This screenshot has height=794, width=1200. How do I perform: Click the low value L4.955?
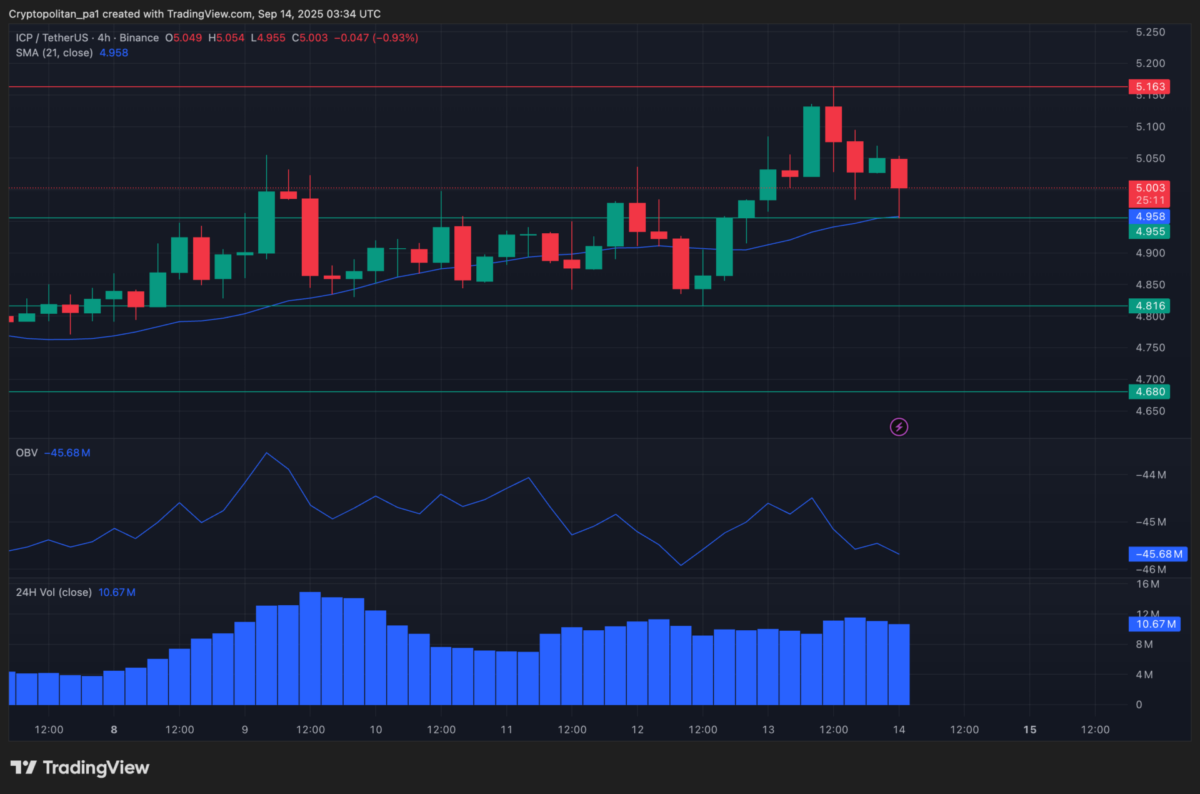pos(267,38)
